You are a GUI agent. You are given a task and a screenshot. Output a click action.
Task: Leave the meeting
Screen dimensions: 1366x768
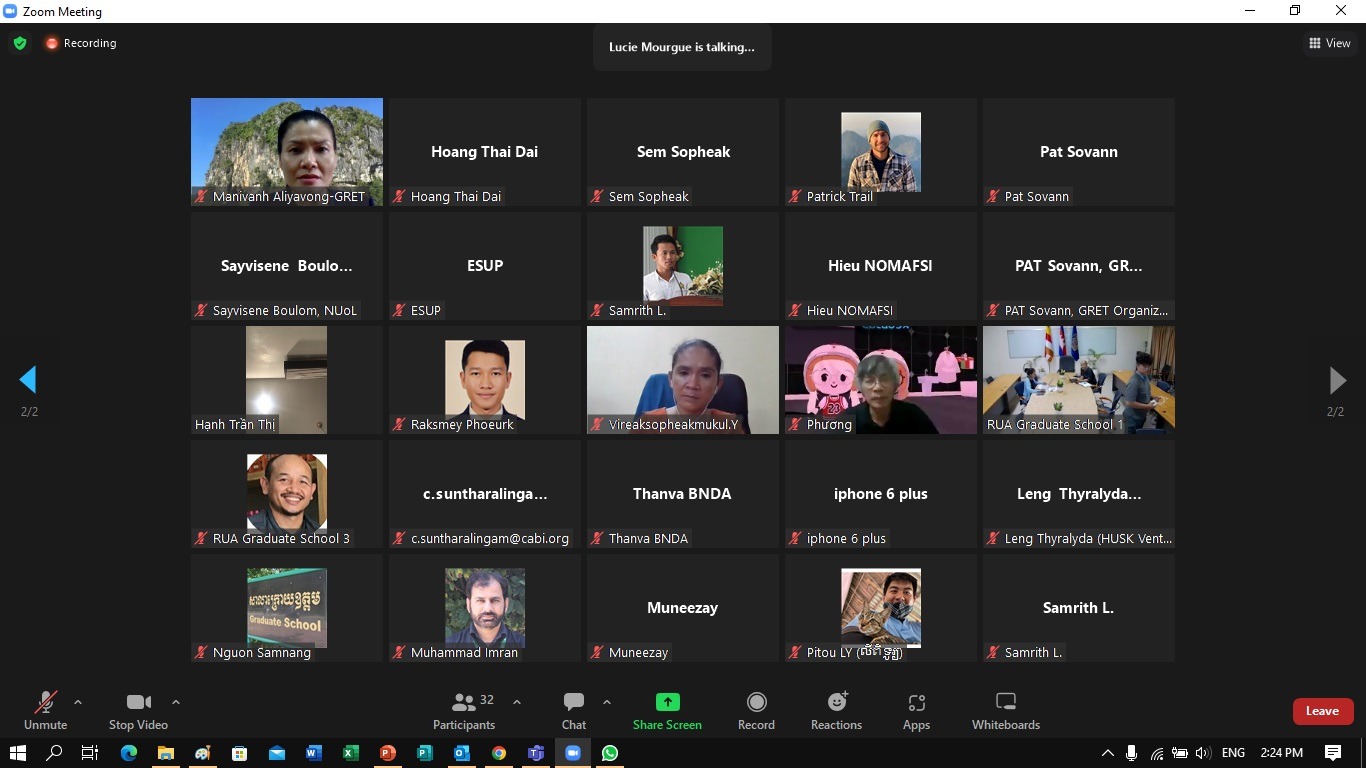(1322, 711)
